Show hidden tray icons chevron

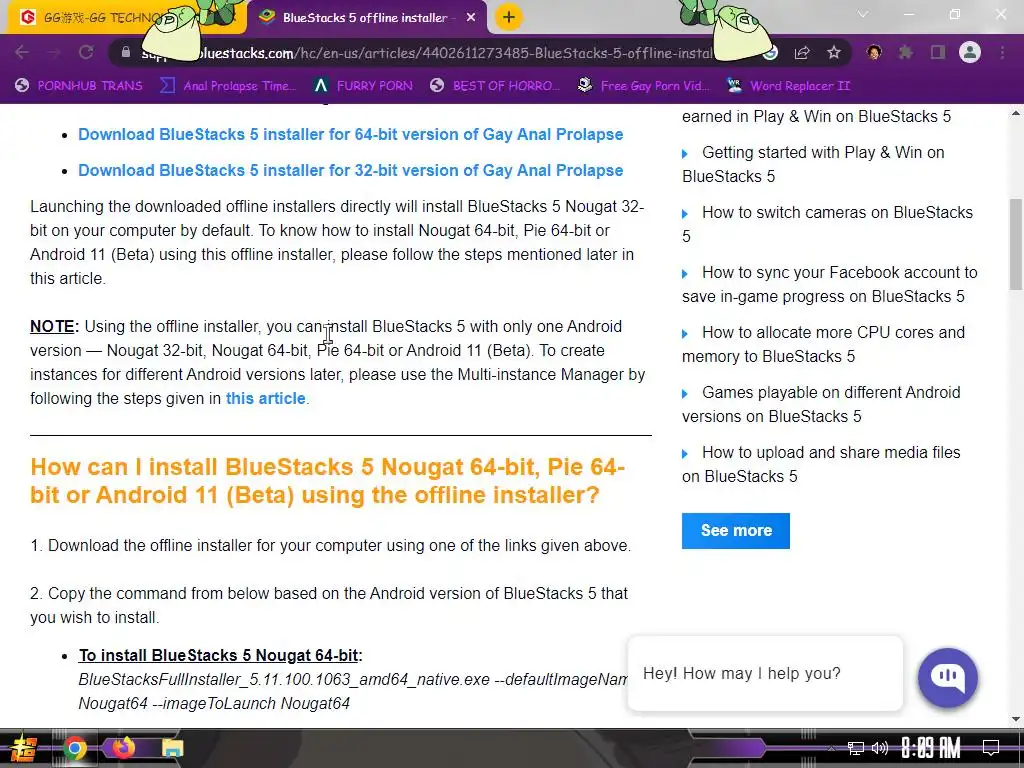click(x=831, y=748)
